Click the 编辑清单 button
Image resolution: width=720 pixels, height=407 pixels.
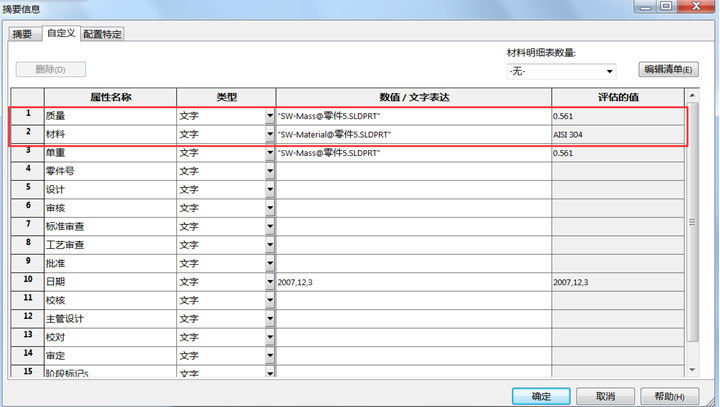coord(668,70)
